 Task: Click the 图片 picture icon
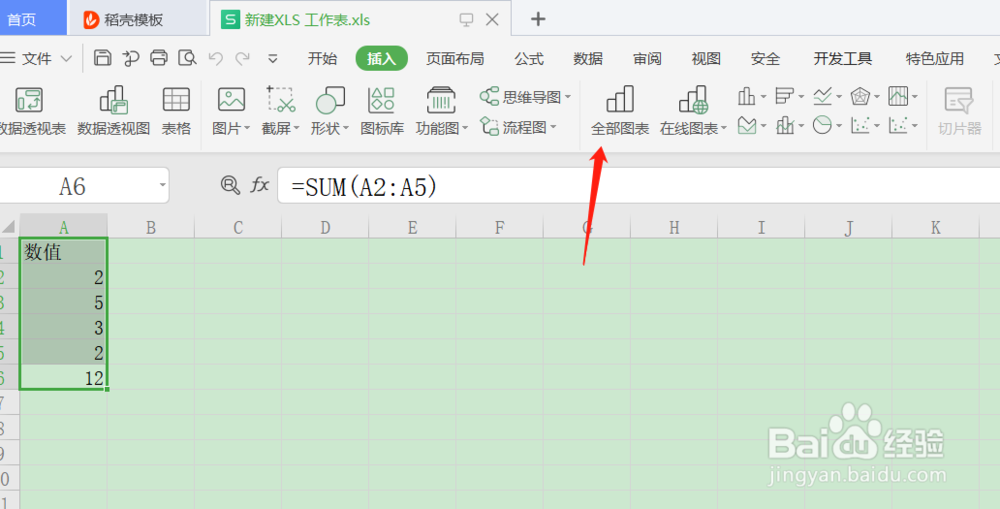(231, 100)
